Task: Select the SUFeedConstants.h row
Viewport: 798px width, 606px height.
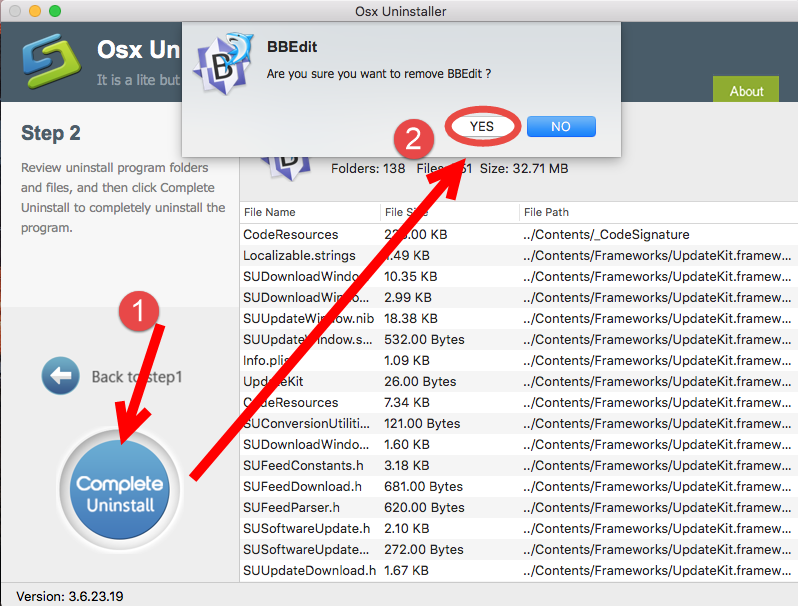Action: (x=519, y=466)
